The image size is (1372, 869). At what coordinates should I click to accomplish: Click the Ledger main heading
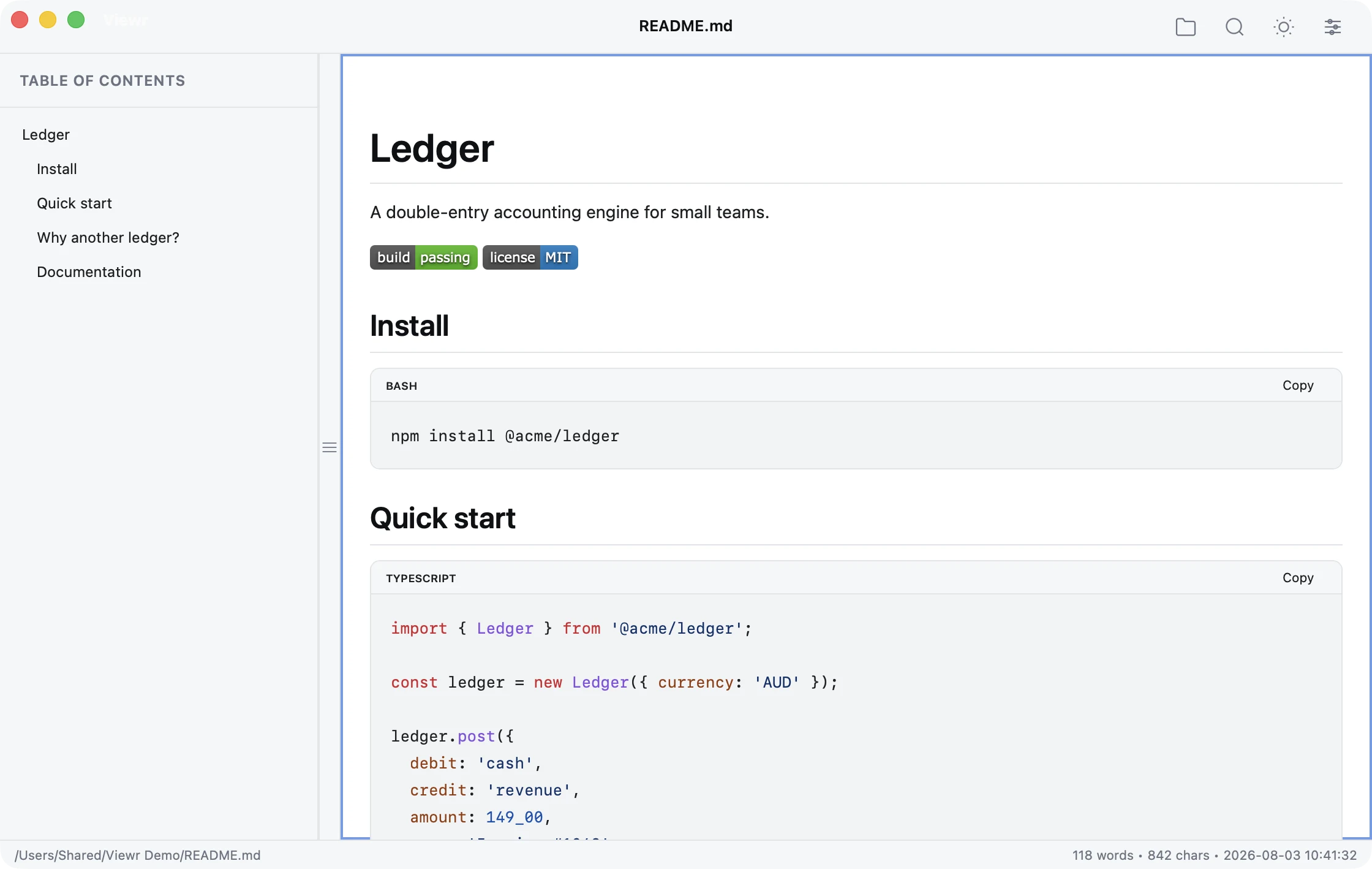pyautogui.click(x=432, y=149)
